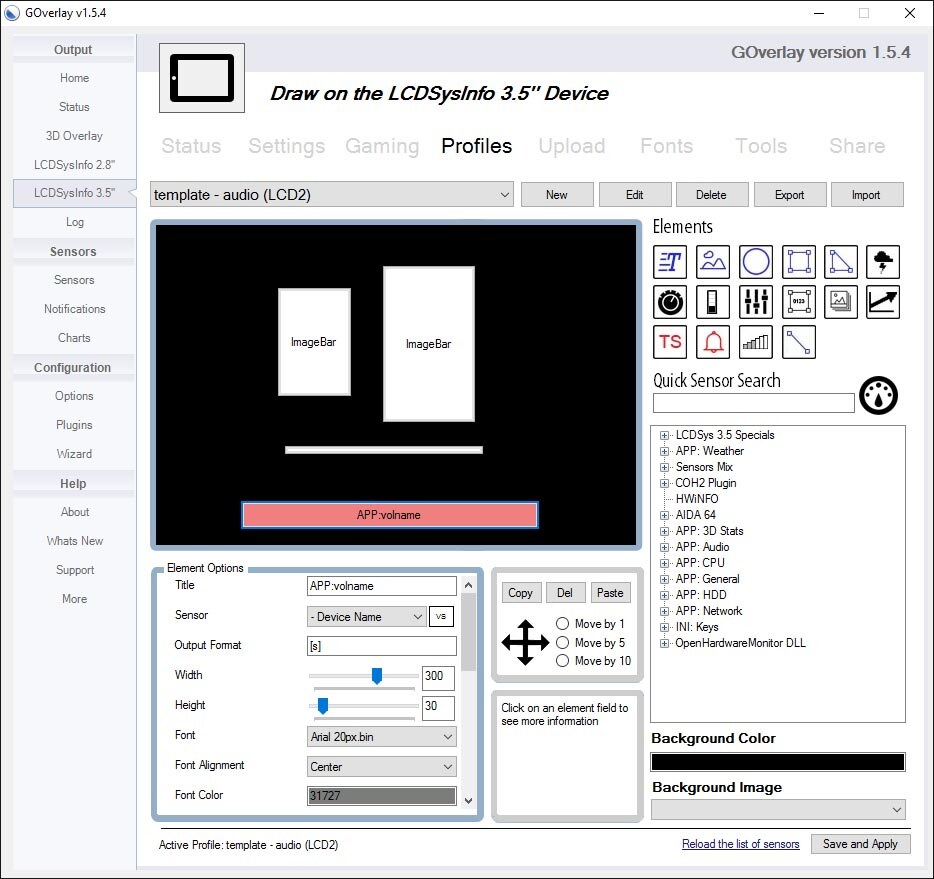This screenshot has width=934, height=879.
Task: Export the current profile
Action: tap(790, 195)
